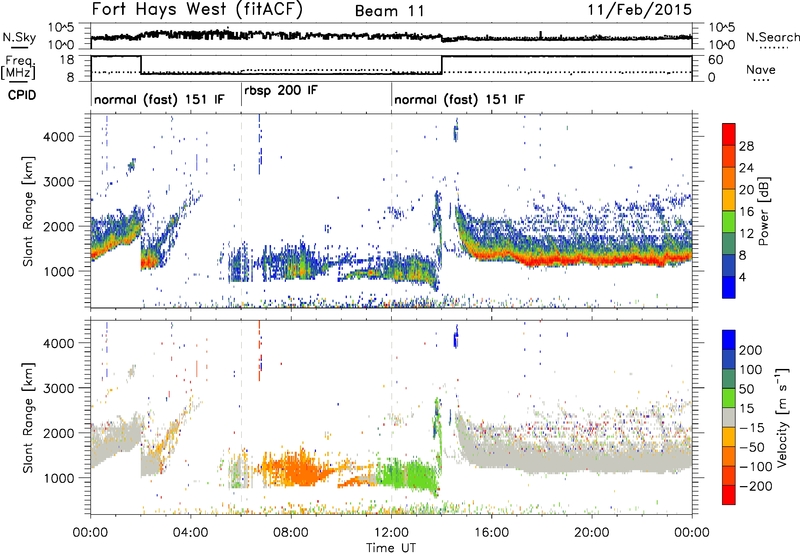800x554 pixels.
Task: Click the '04:00' time tick label
Action: coord(191,533)
